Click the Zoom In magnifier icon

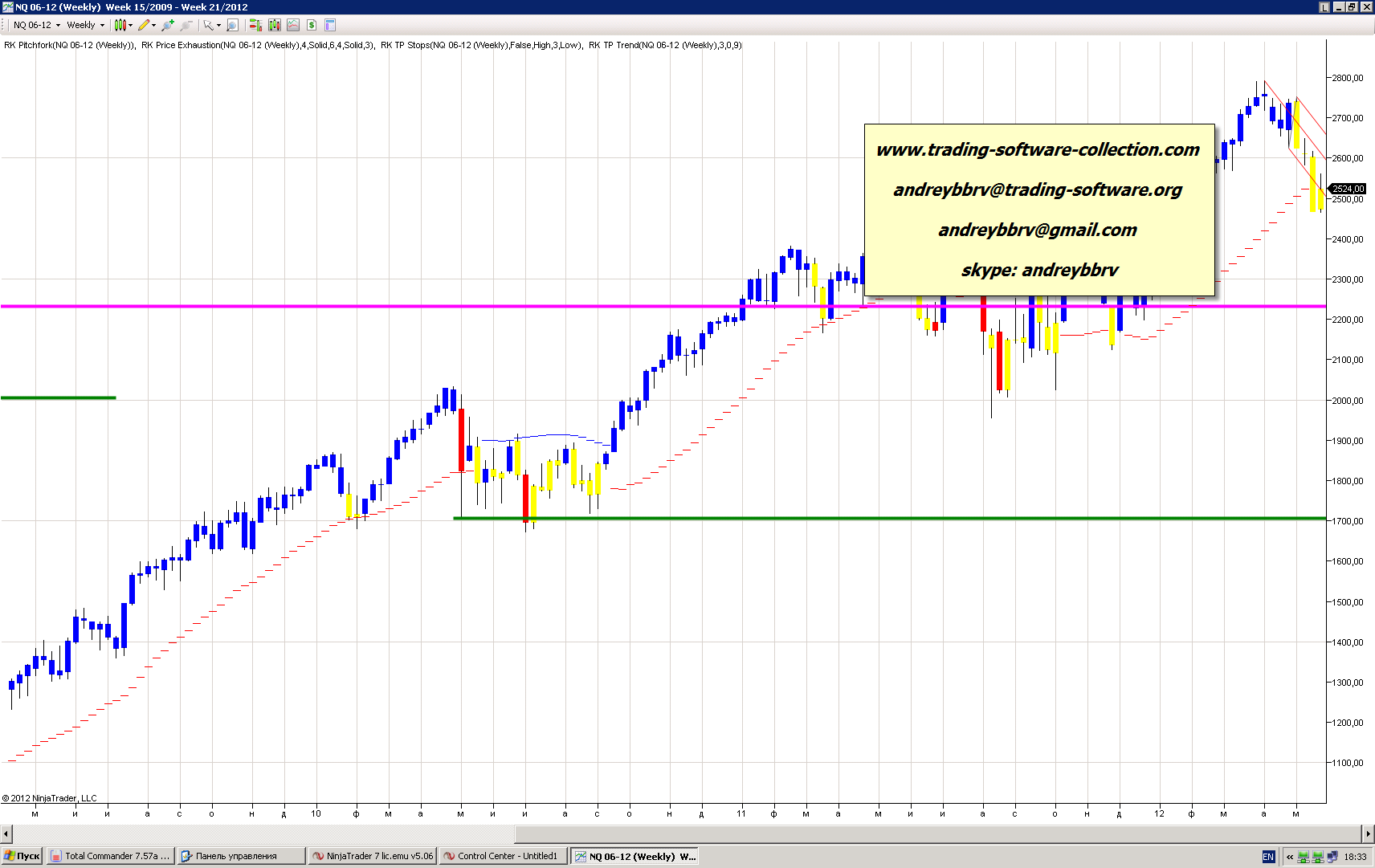pos(167,25)
